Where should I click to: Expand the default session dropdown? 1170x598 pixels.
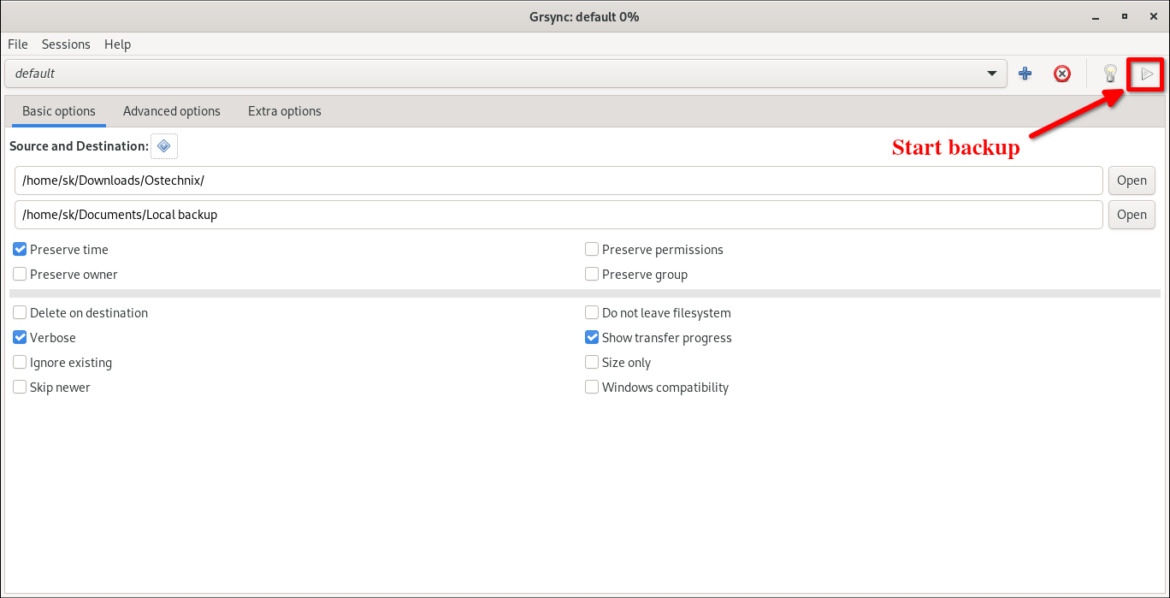pyautogui.click(x=991, y=73)
